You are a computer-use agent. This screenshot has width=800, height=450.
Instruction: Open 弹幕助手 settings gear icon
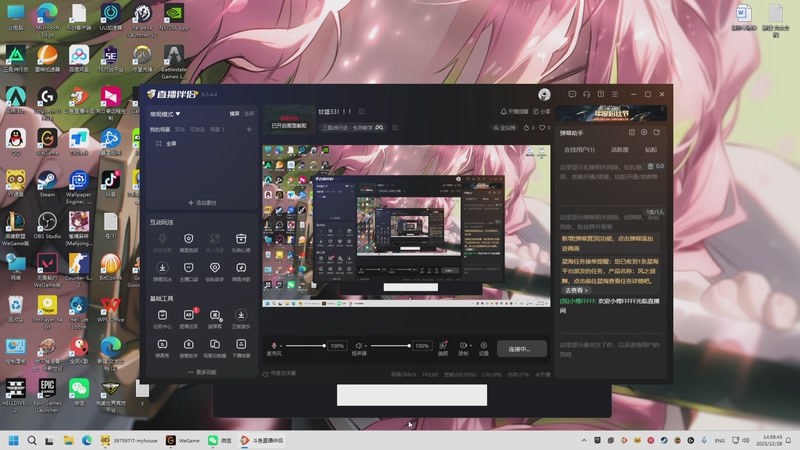pos(644,133)
